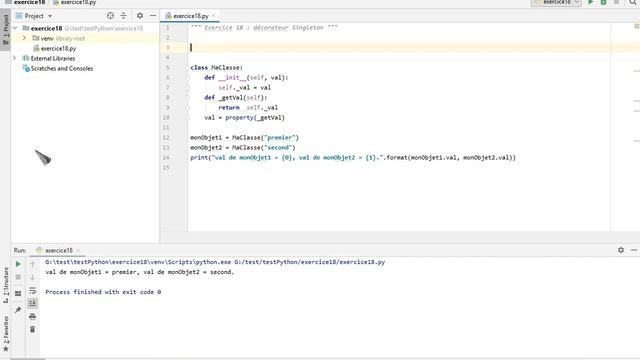Open Search Everywhere magnifier
The image size is (640, 360).
(x=633, y=2)
